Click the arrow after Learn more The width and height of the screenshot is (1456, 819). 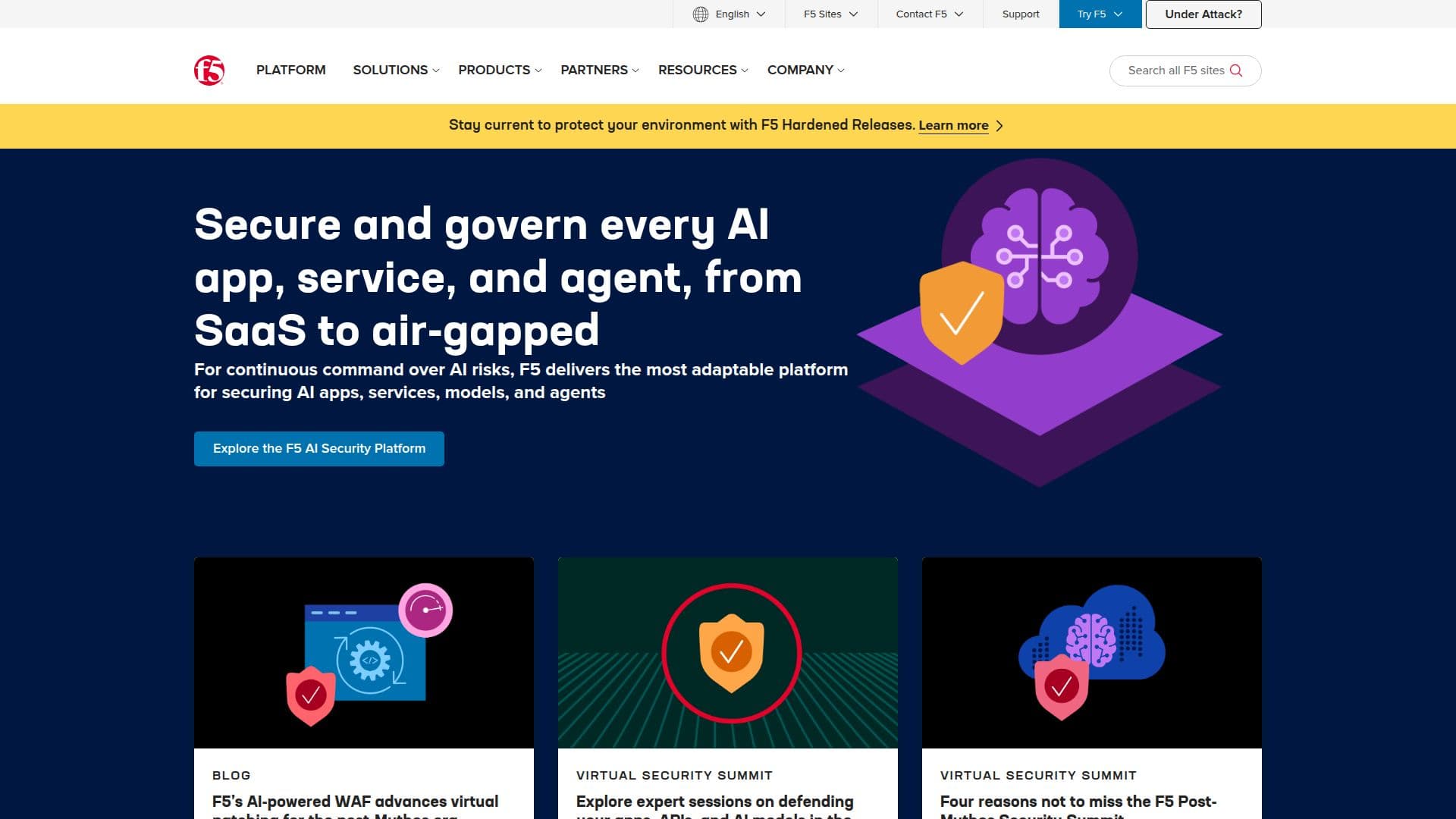coord(999,126)
